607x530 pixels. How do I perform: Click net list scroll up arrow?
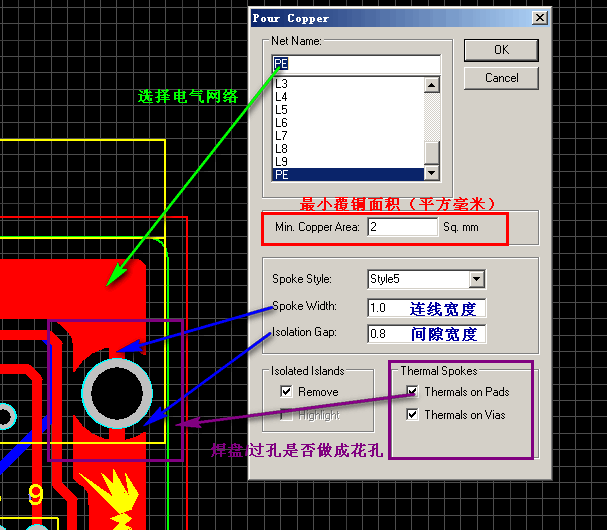(x=432, y=85)
